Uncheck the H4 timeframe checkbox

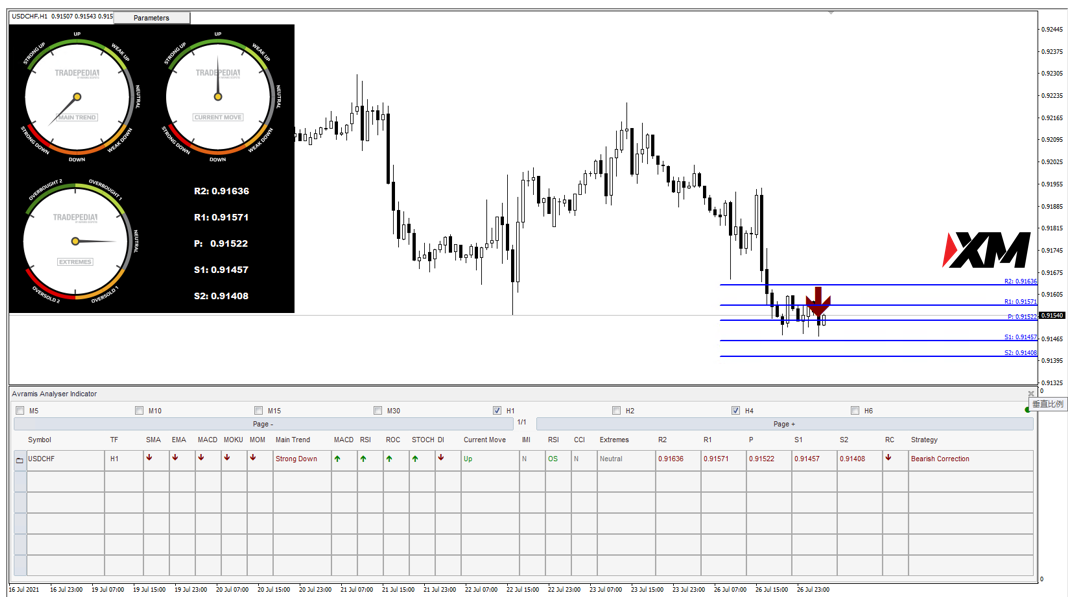(x=736, y=411)
